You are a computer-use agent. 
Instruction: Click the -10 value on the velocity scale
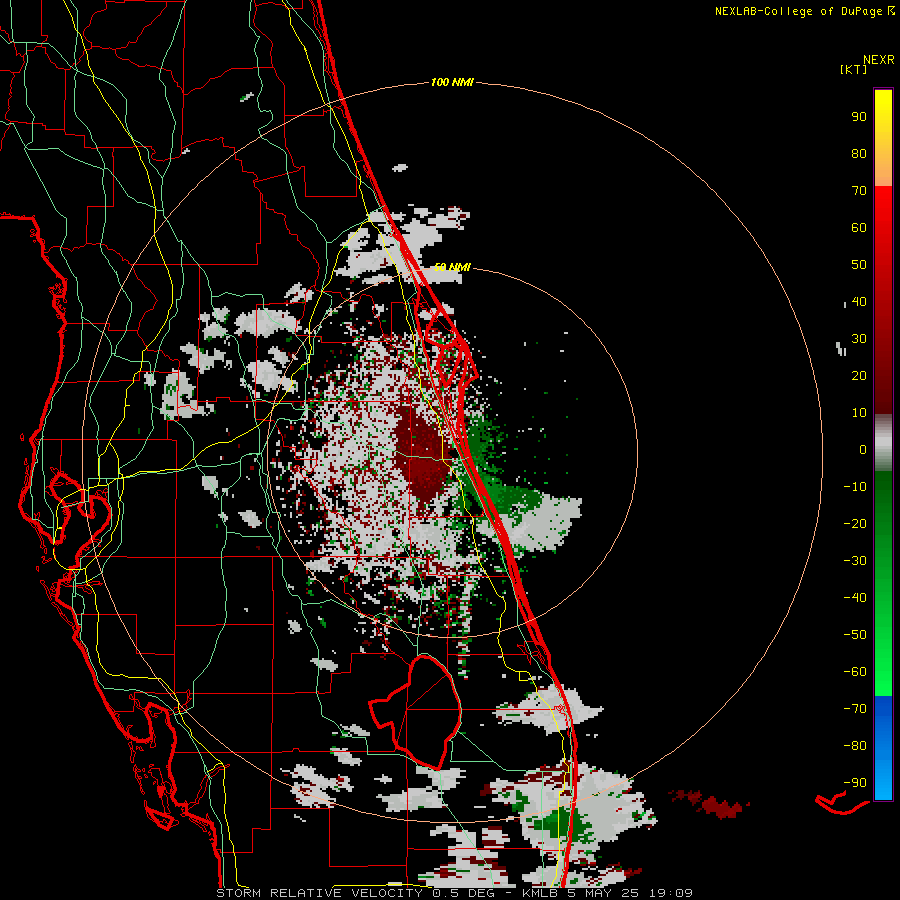pos(855,487)
